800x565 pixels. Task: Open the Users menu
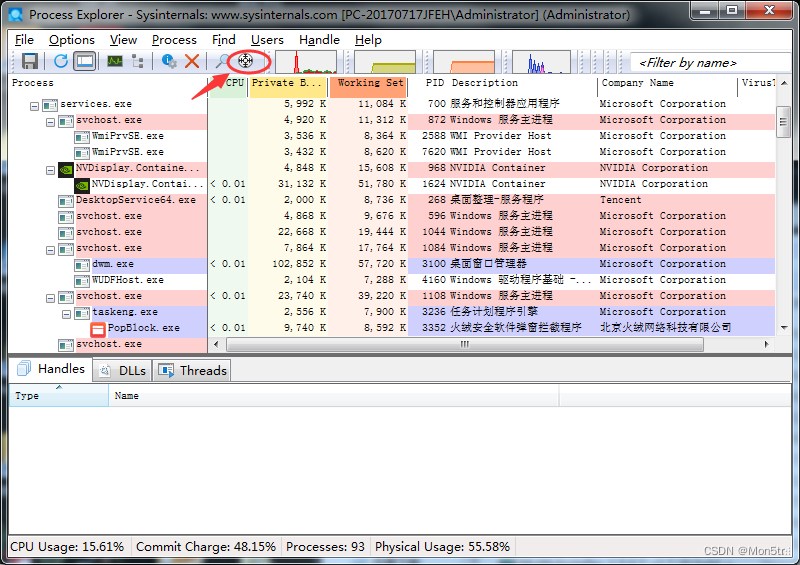(267, 40)
